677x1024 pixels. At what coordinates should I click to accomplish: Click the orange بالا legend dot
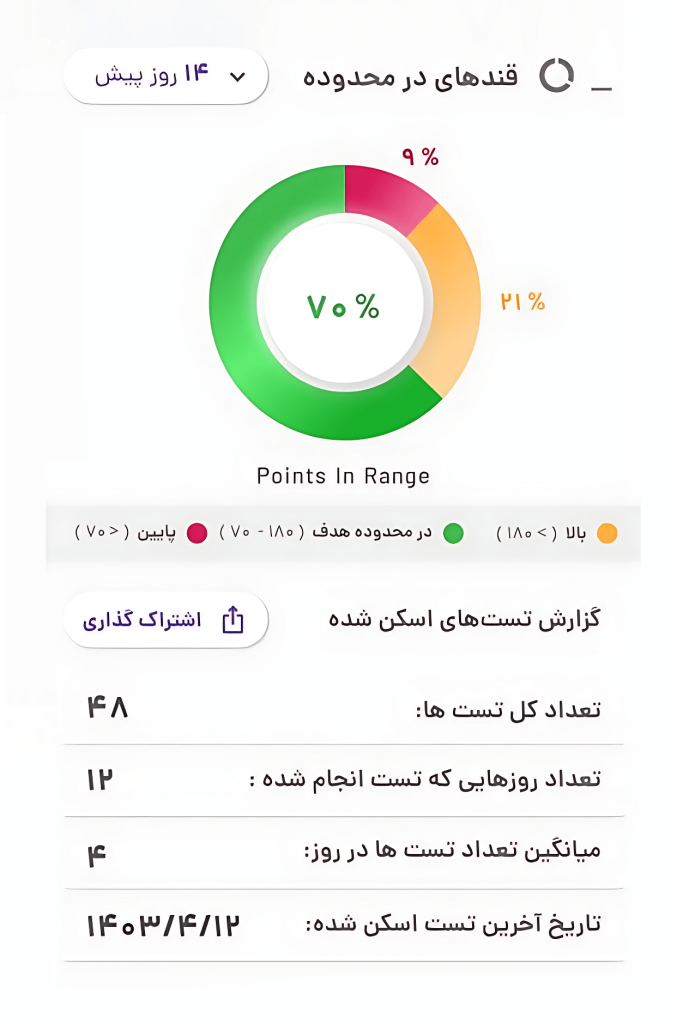[x=607, y=533]
